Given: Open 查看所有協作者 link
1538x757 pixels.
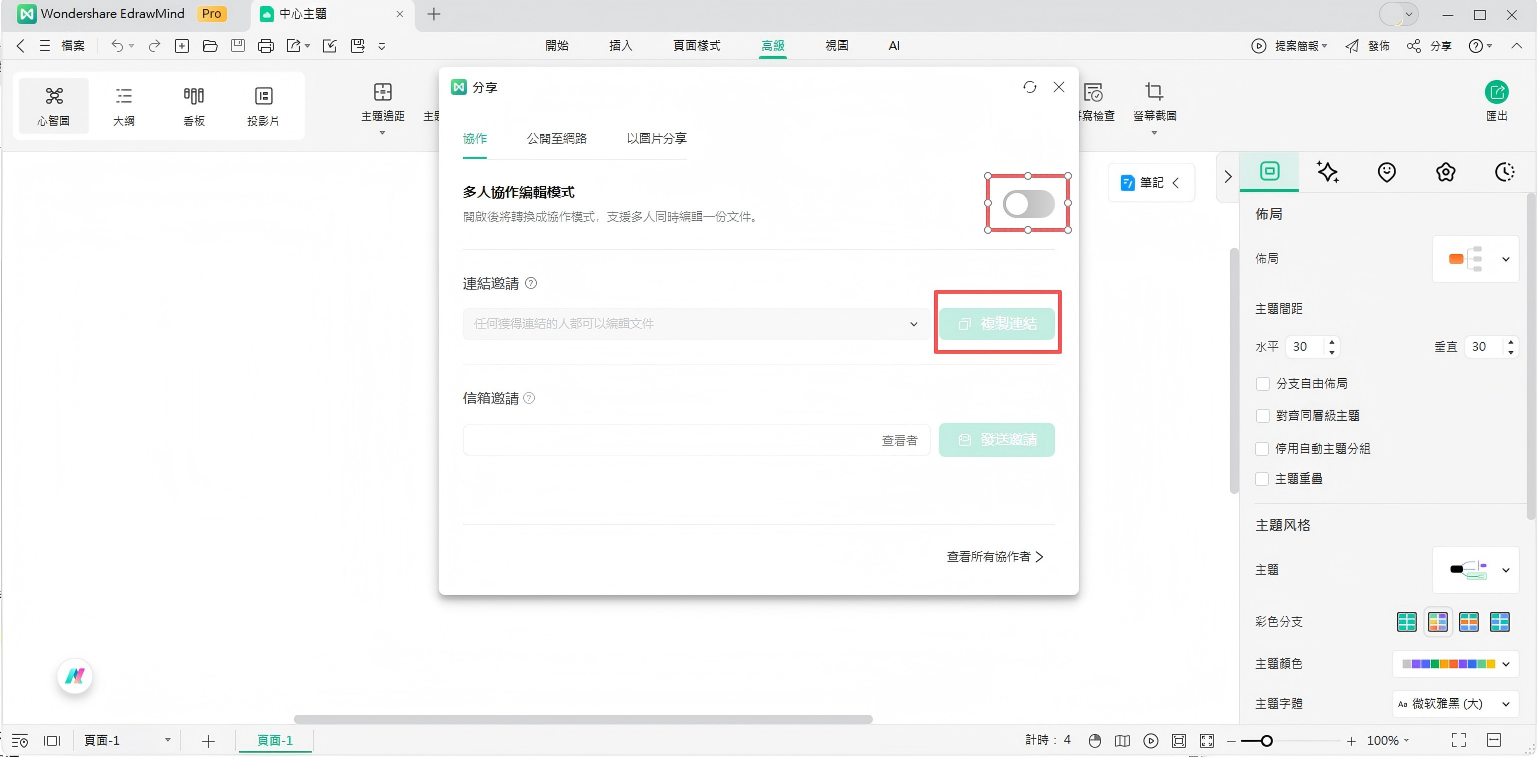Looking at the screenshot, I should pos(995,557).
